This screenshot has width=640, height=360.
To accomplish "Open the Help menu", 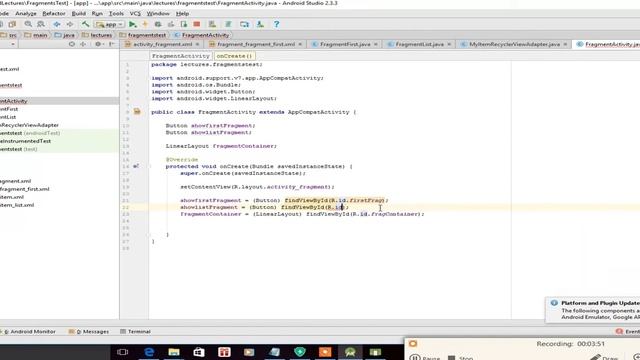I will [x=182, y=13].
